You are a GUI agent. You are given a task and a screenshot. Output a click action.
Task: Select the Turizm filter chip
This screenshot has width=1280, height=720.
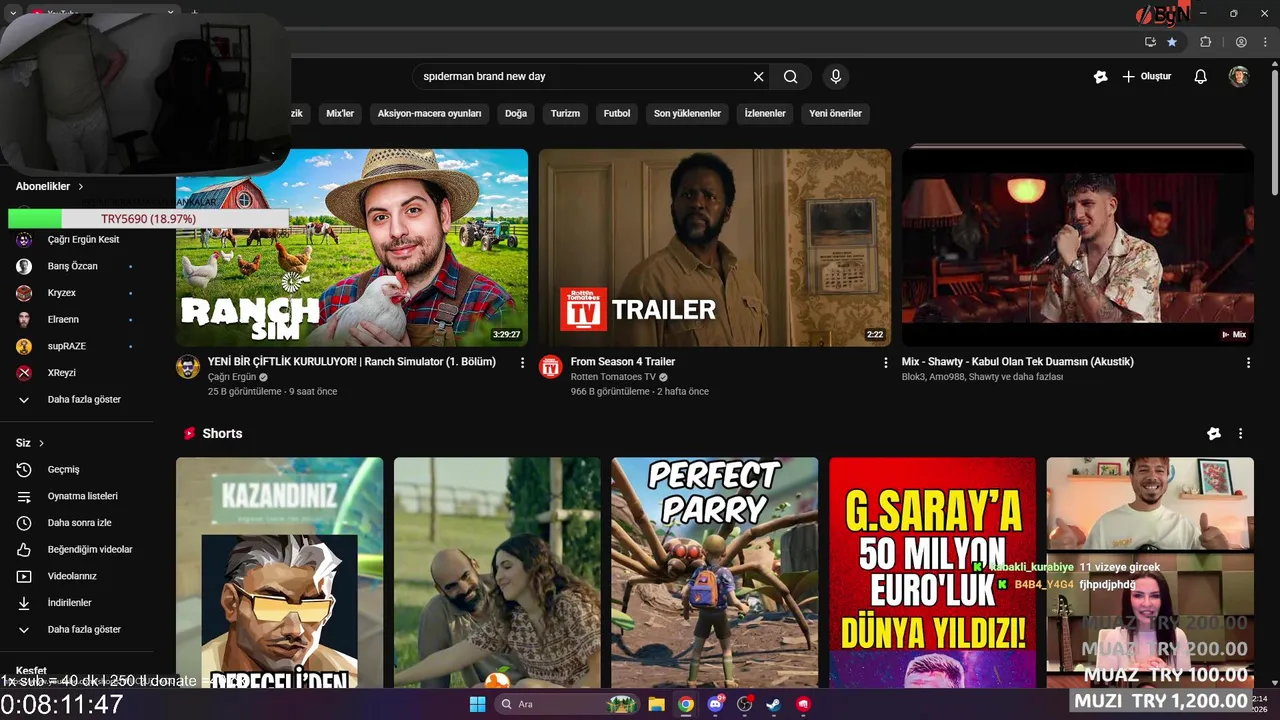coord(565,114)
